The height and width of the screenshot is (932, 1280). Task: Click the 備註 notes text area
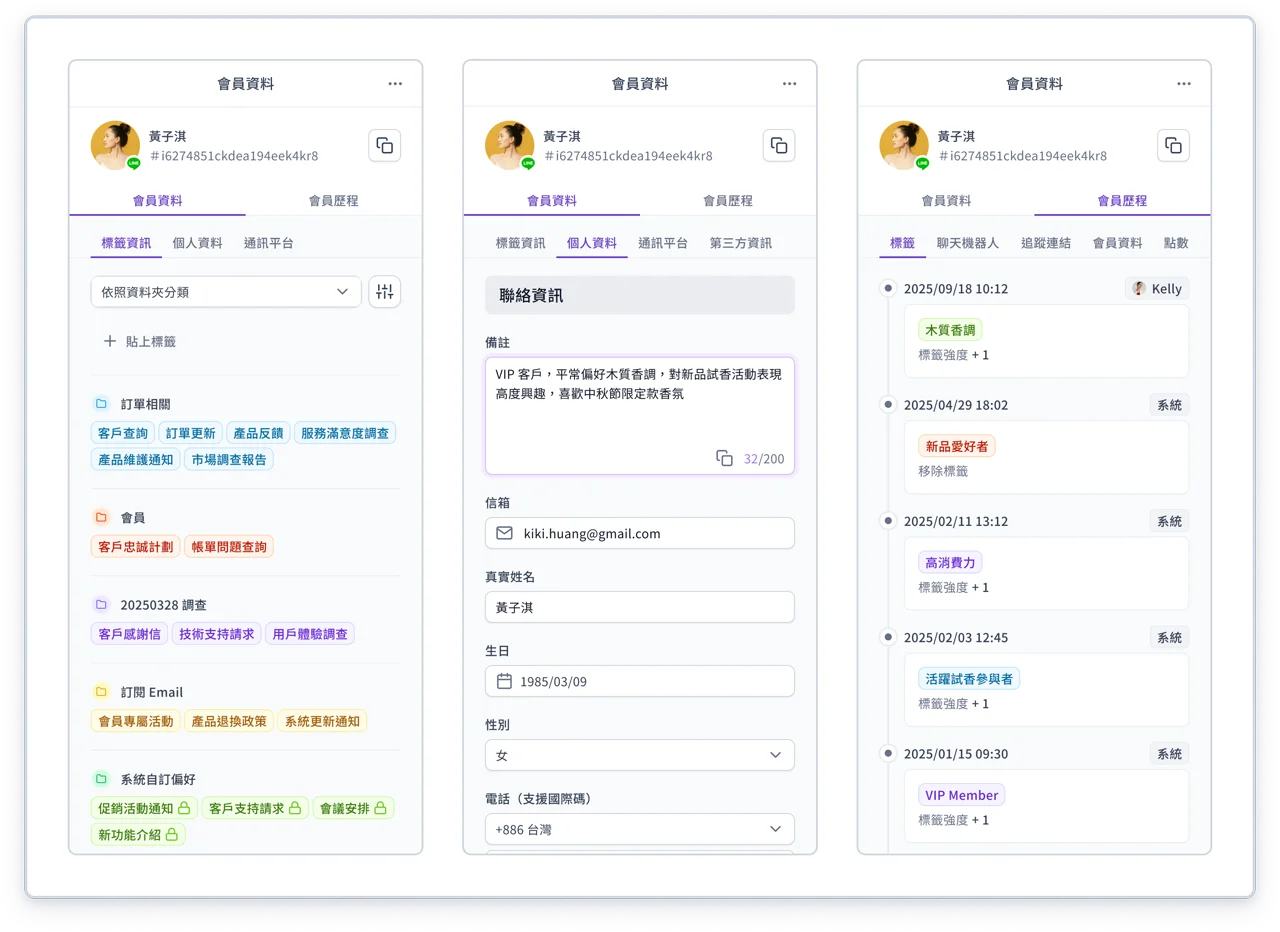tap(640, 415)
